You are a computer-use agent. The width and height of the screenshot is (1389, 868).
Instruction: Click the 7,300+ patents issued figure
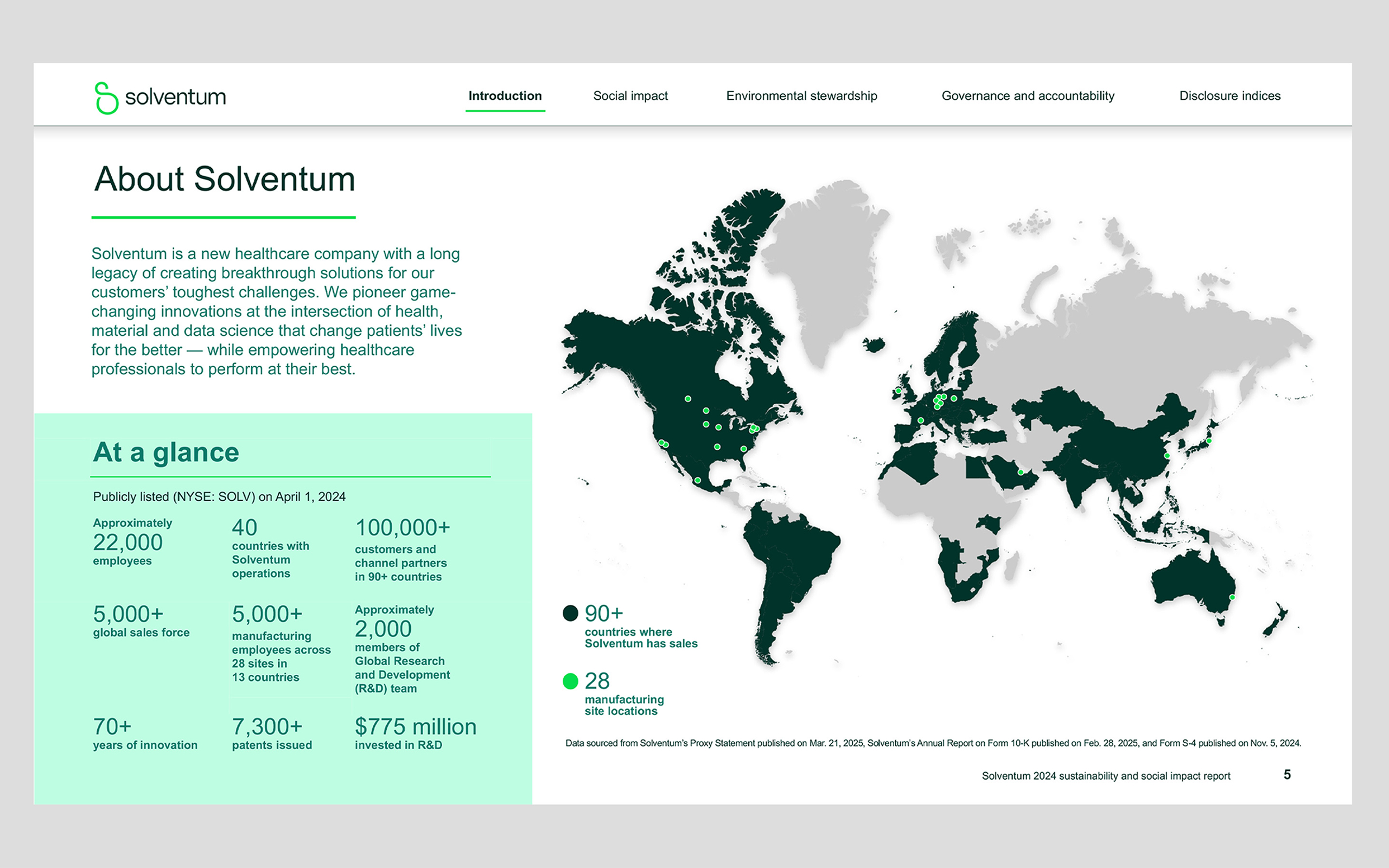click(267, 727)
